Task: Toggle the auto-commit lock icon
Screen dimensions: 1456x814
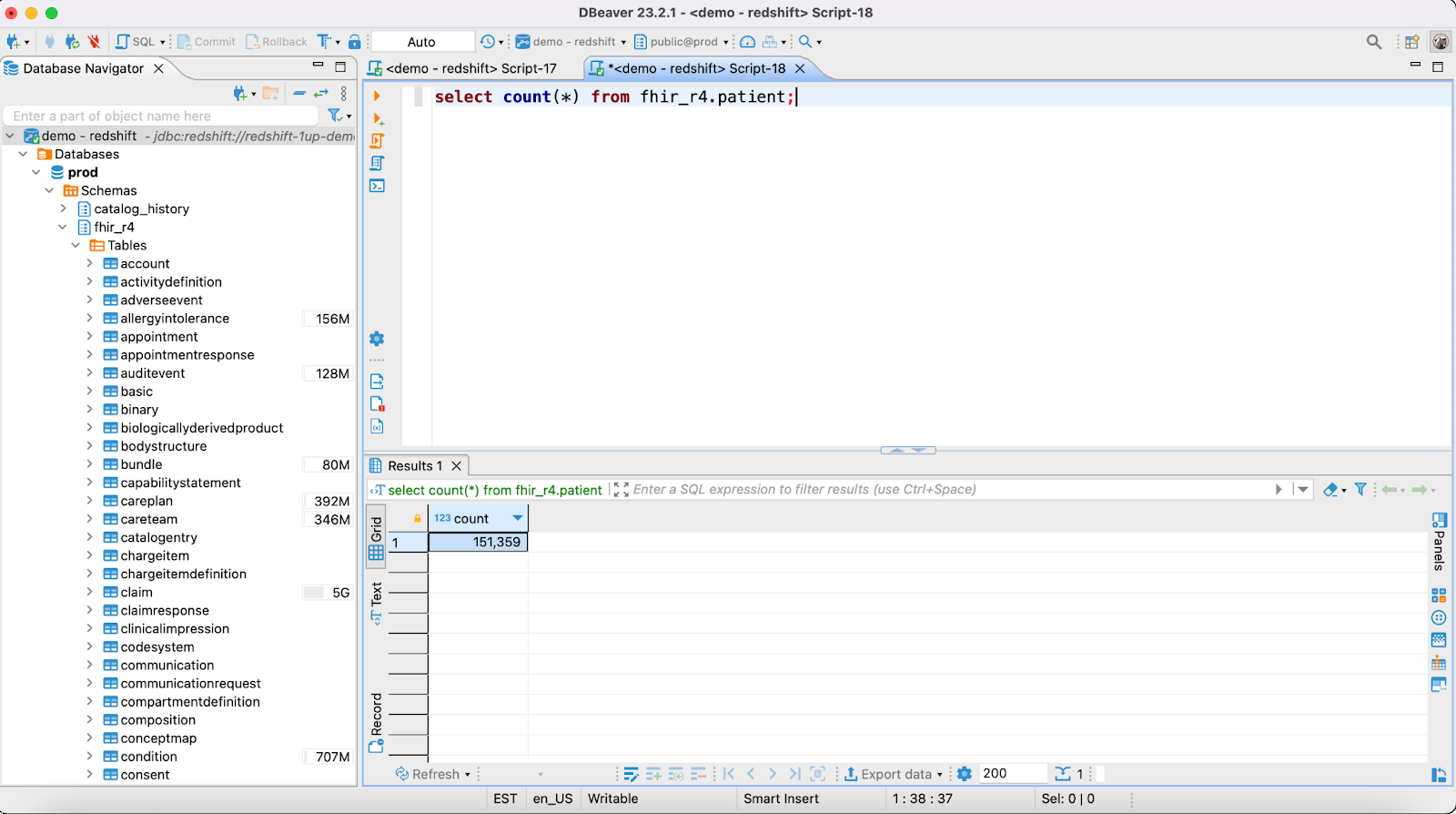Action: (355, 42)
